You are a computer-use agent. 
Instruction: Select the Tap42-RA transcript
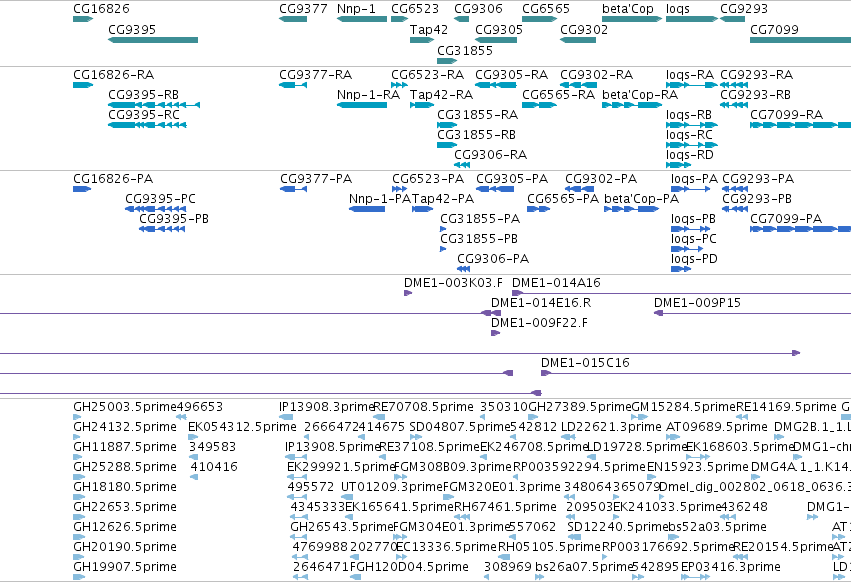[422, 105]
